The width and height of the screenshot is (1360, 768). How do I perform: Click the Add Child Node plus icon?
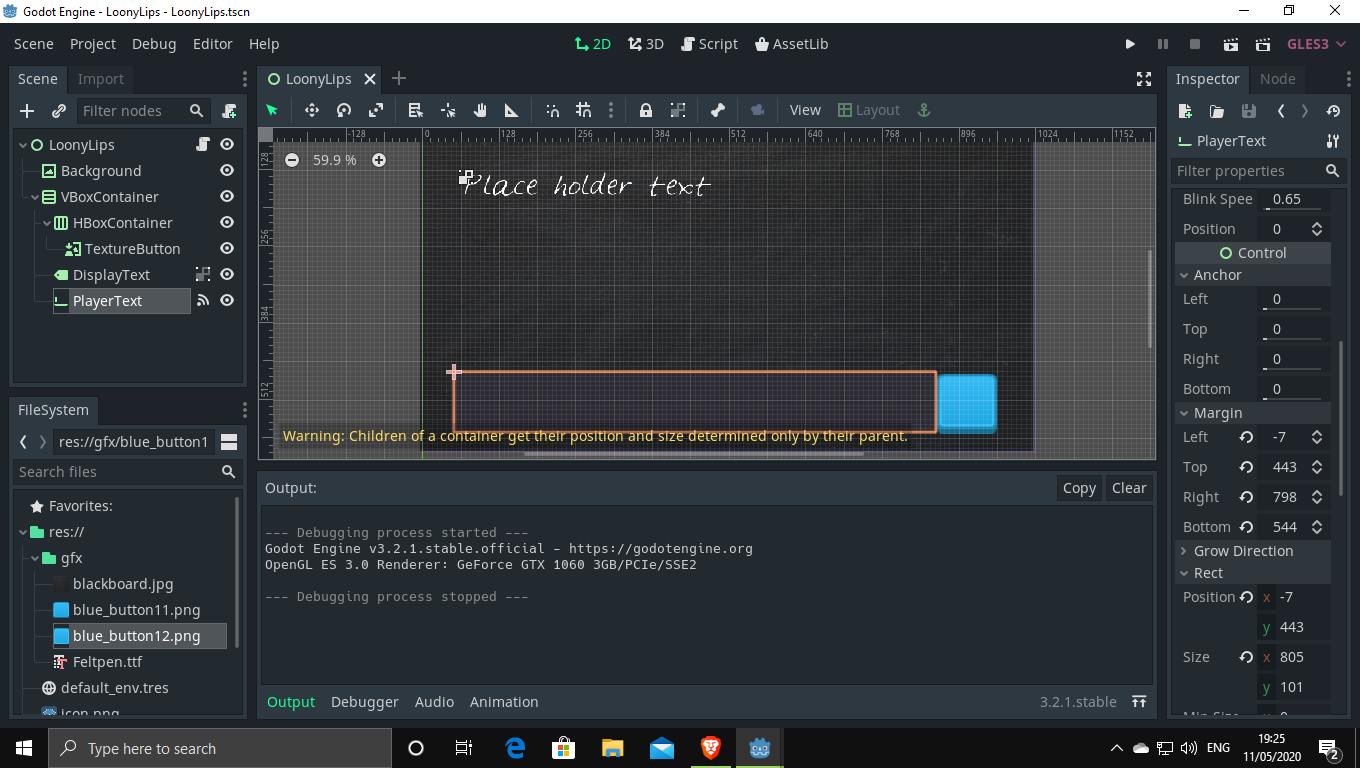tap(27, 111)
